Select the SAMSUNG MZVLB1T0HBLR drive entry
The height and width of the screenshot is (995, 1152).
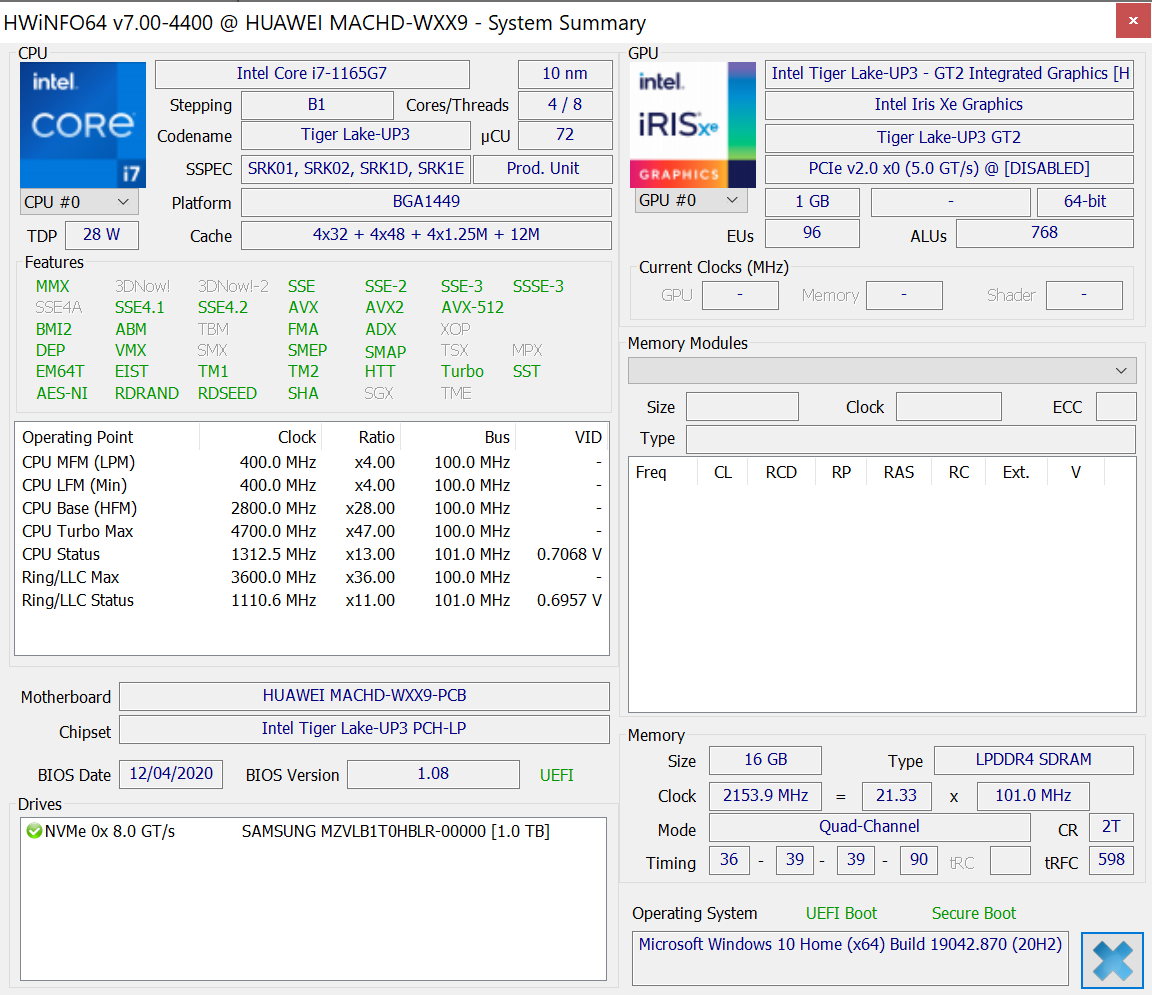(395, 831)
